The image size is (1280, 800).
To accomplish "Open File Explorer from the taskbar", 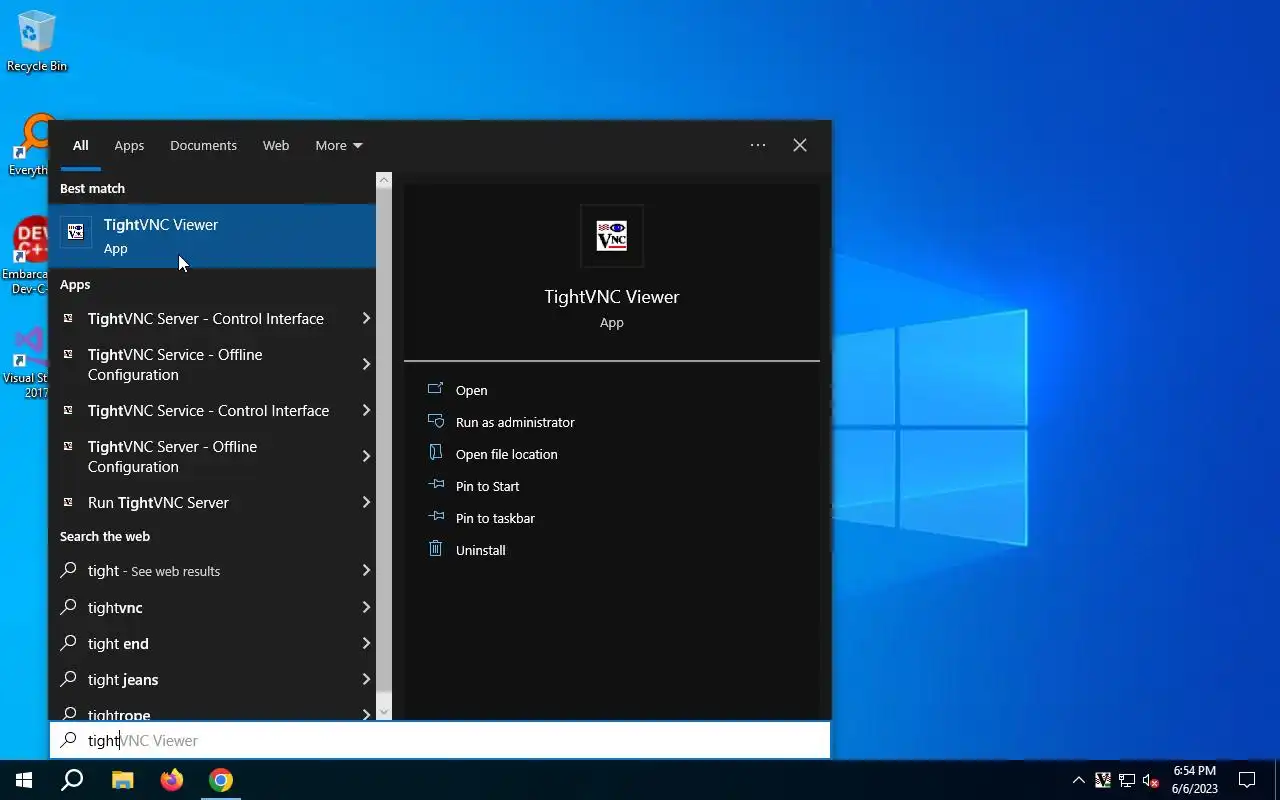I will click(x=122, y=780).
